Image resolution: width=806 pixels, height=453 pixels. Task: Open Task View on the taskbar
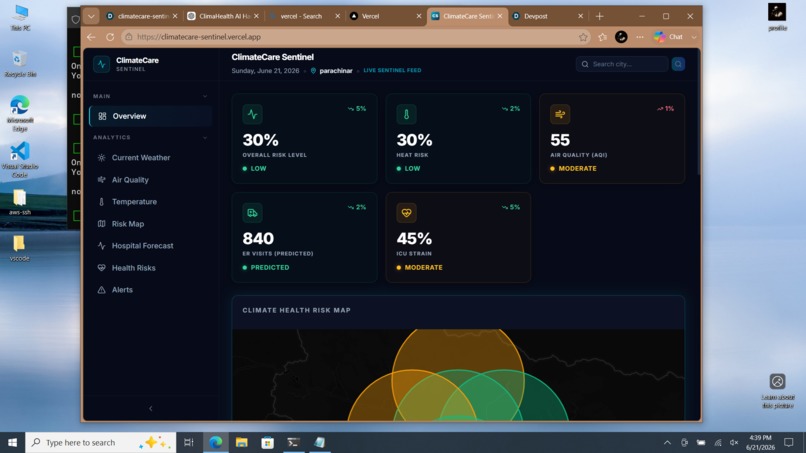point(189,443)
